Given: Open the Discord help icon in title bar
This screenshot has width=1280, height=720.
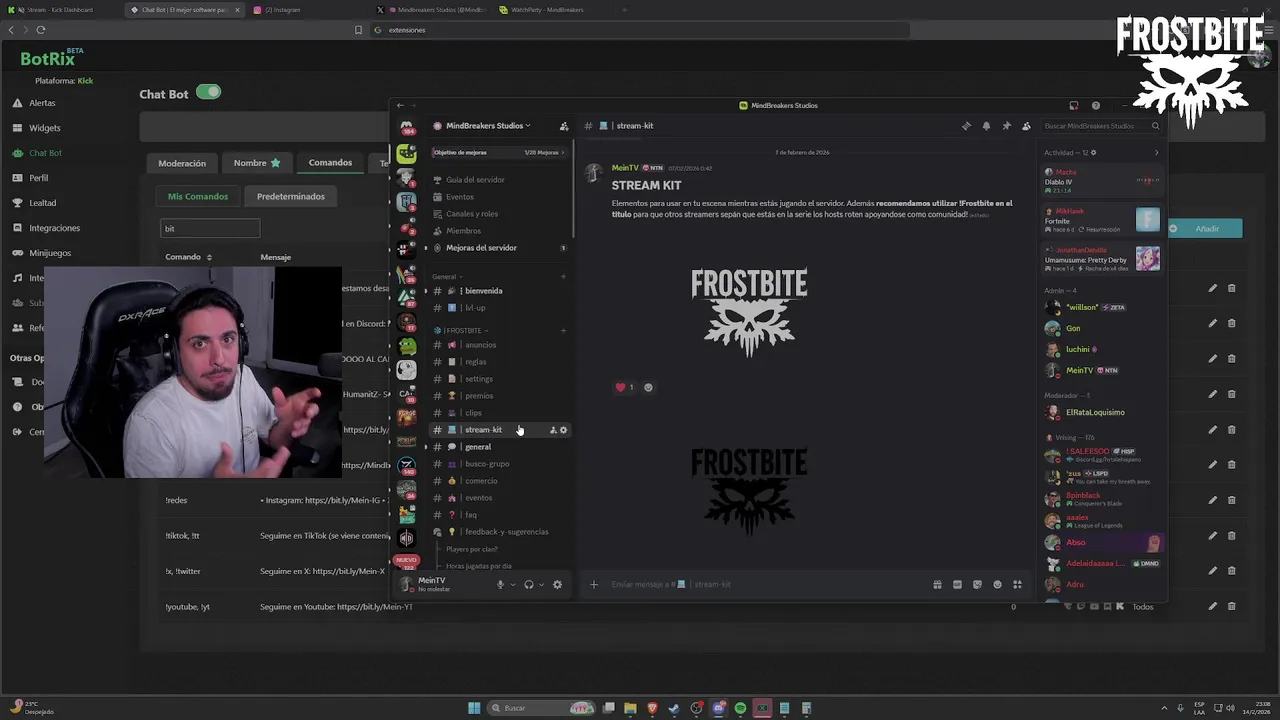Looking at the screenshot, I should 1096,105.
